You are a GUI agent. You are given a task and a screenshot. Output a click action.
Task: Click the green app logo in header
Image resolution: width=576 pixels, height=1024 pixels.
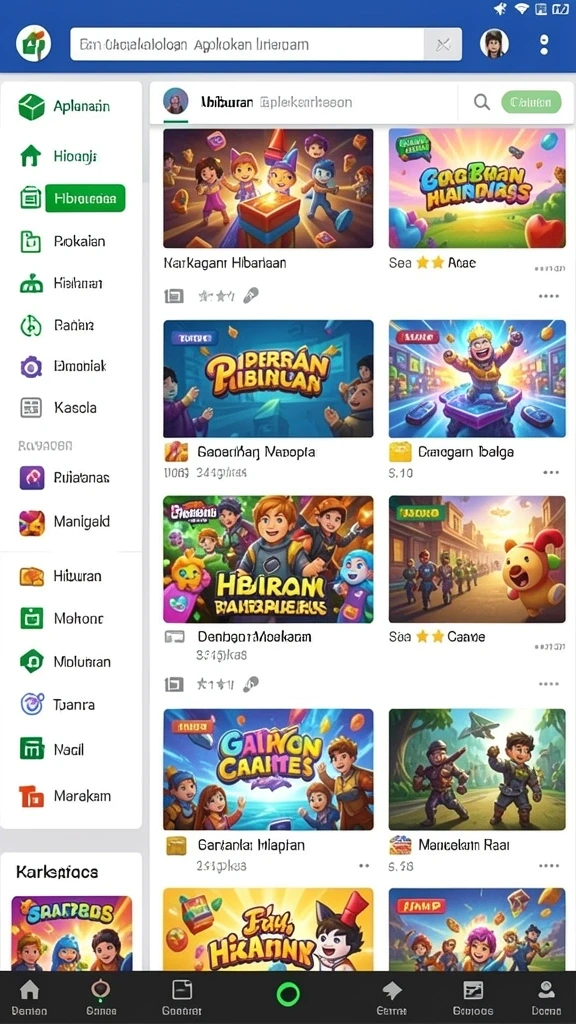click(33, 44)
